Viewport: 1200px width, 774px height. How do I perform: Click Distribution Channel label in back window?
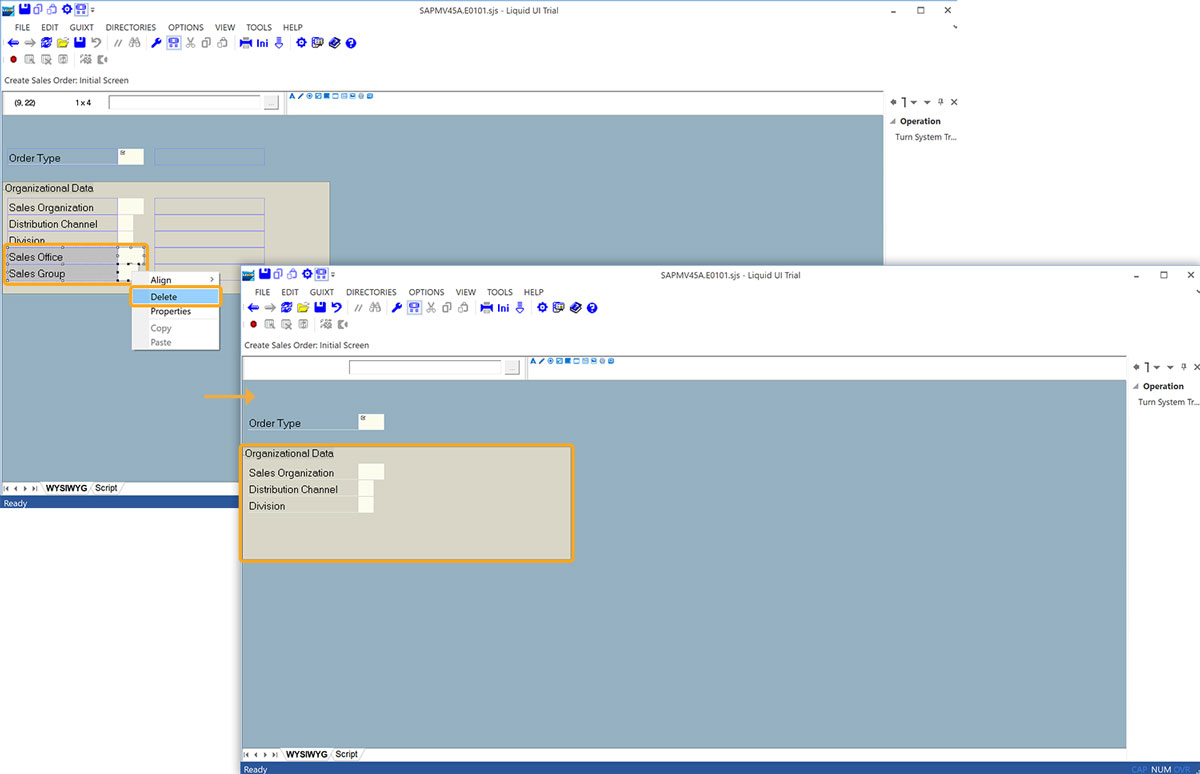[x=53, y=224]
